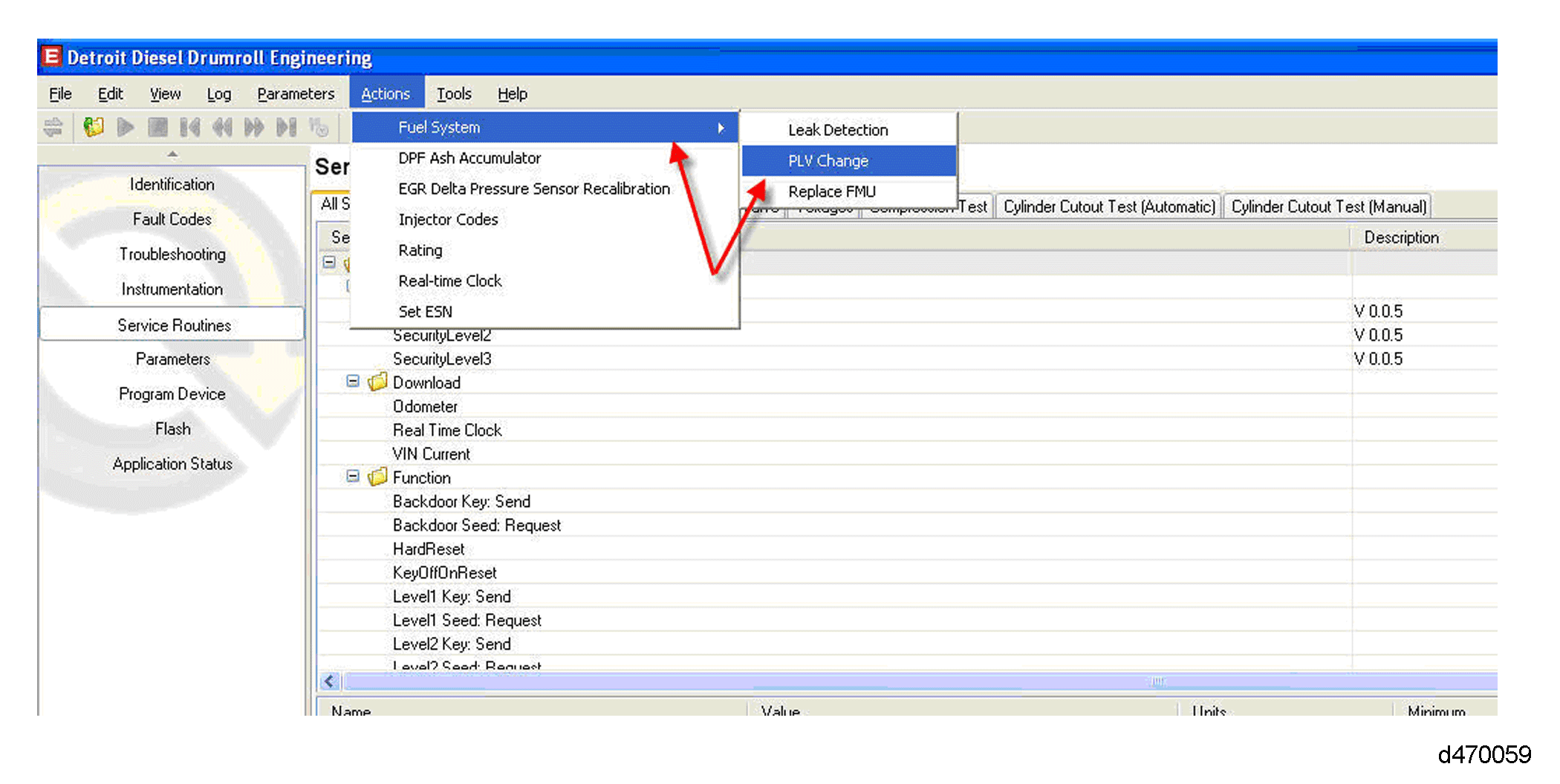Click the horizontal scrollbar left arrow
1560x784 pixels.
(x=330, y=681)
